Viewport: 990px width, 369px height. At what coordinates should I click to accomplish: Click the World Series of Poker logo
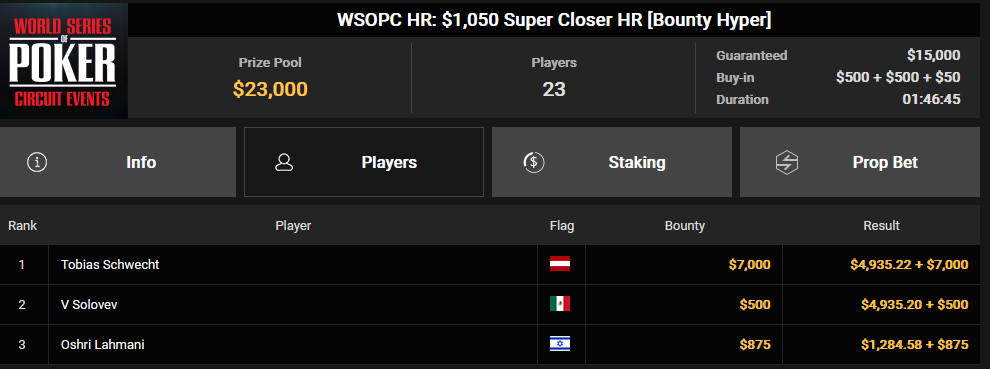pyautogui.click(x=64, y=61)
